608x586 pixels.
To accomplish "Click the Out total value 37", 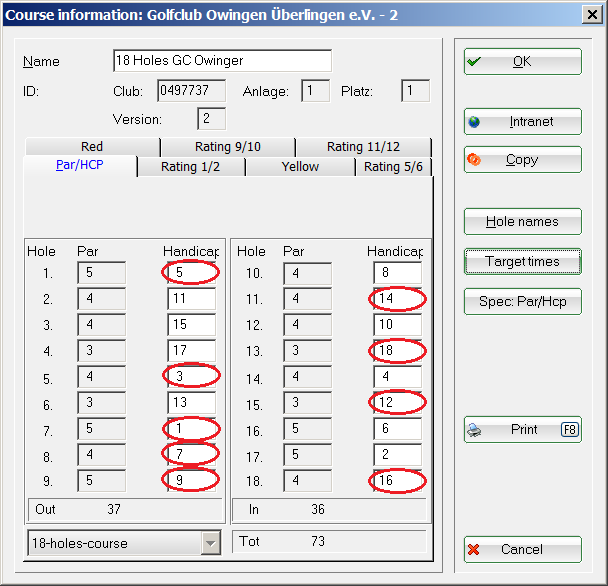I will 114,509.
